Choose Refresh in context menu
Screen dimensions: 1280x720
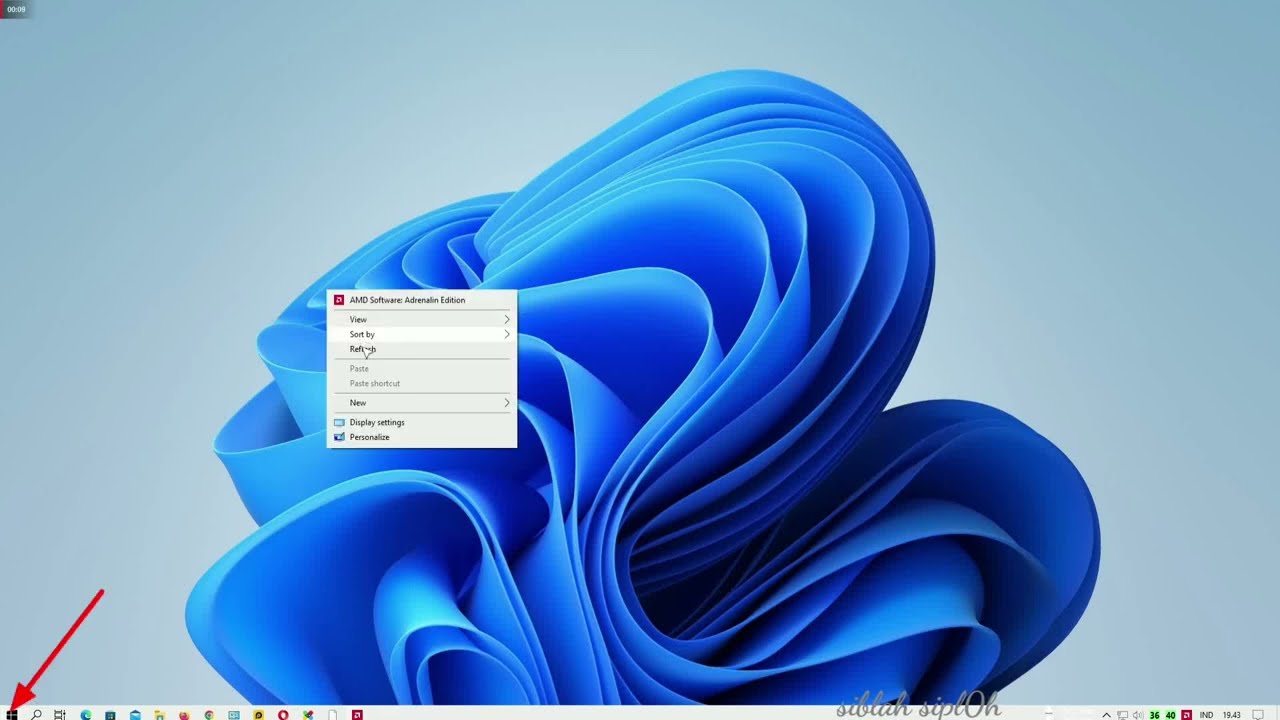(422, 349)
